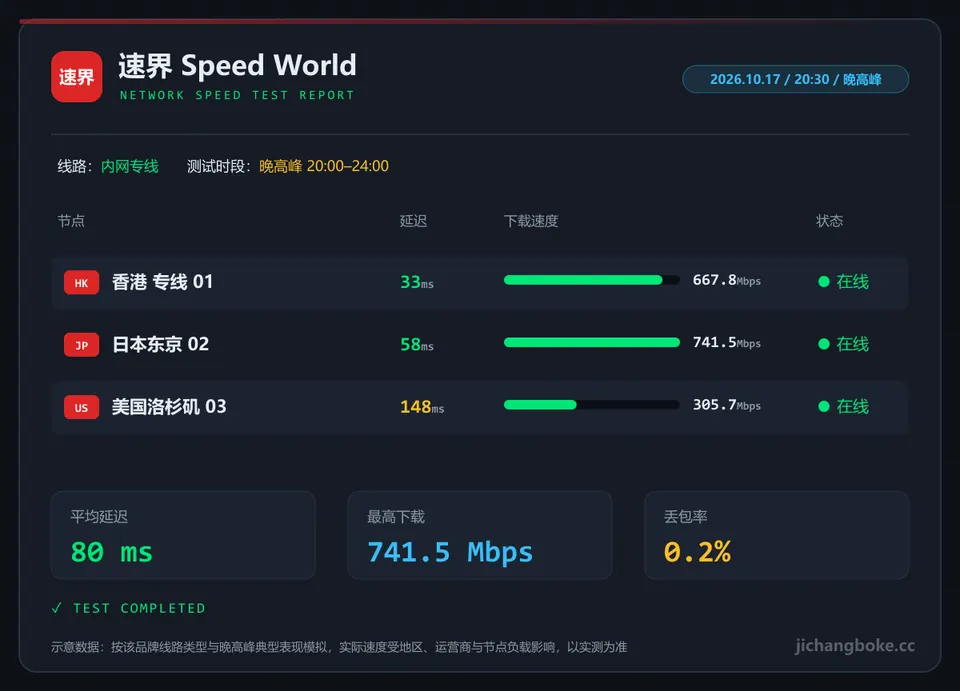The image size is (960, 691).
Task: Click the green status dot for 美国洛杉矶 03
Action: [823, 406]
